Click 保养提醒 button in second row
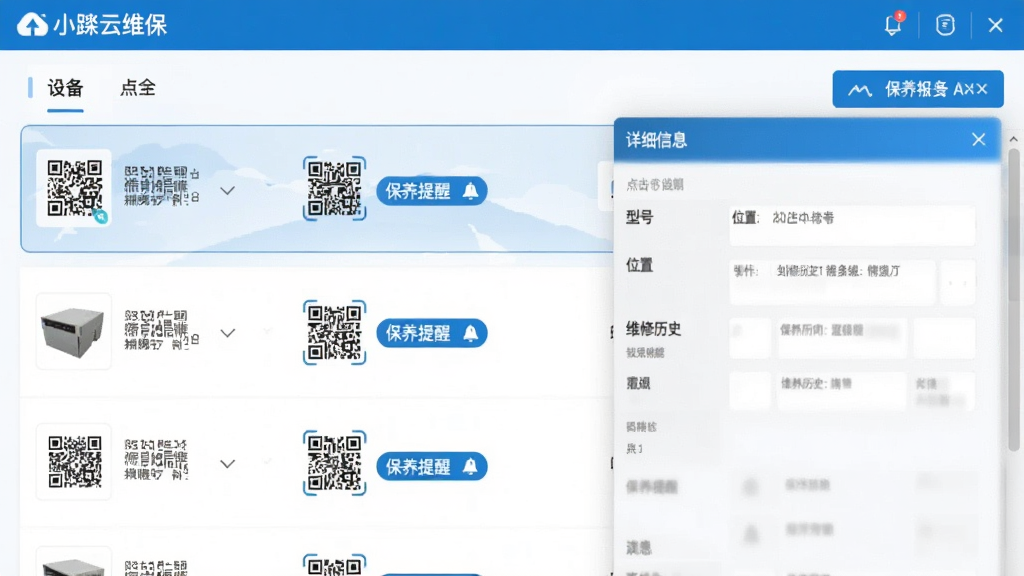 (432, 333)
